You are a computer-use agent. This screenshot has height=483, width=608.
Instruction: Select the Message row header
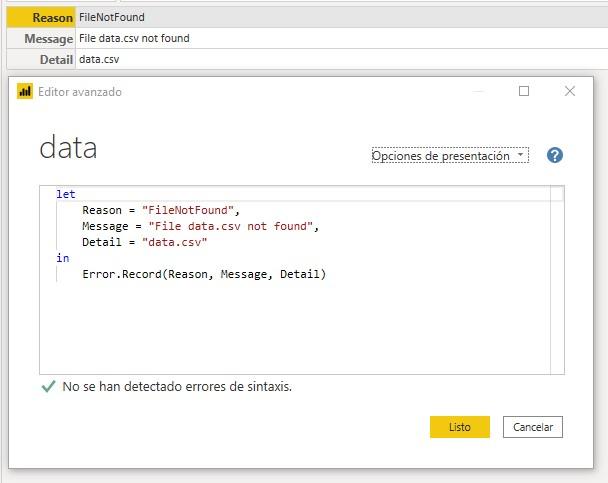coord(41,38)
